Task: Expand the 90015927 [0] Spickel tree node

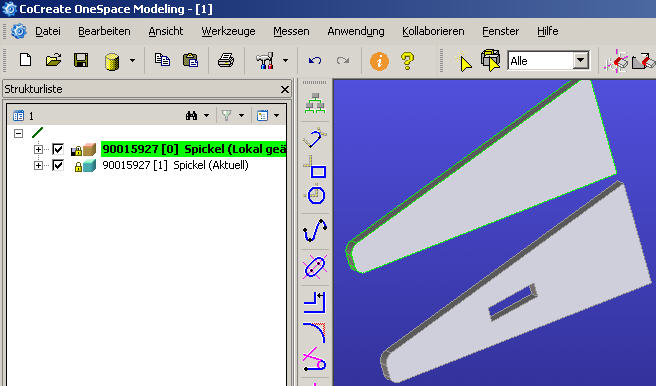Action: (x=38, y=149)
